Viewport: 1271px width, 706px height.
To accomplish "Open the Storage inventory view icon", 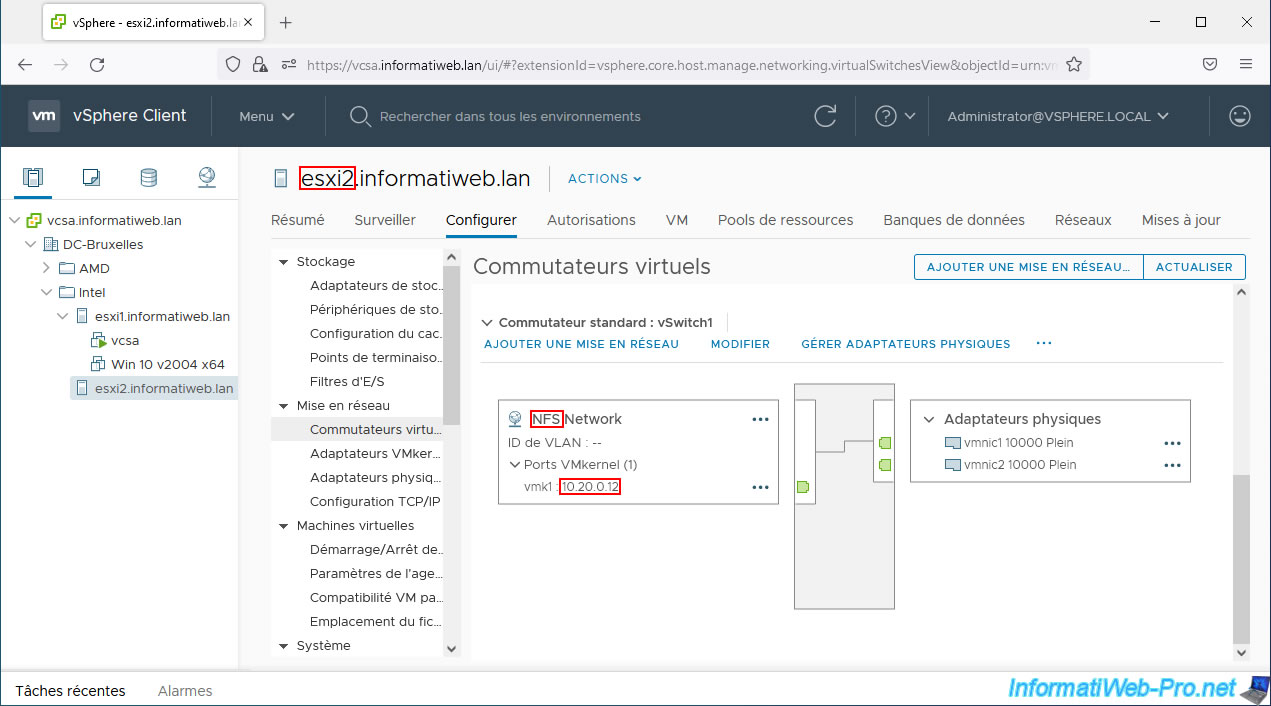I will (x=148, y=178).
